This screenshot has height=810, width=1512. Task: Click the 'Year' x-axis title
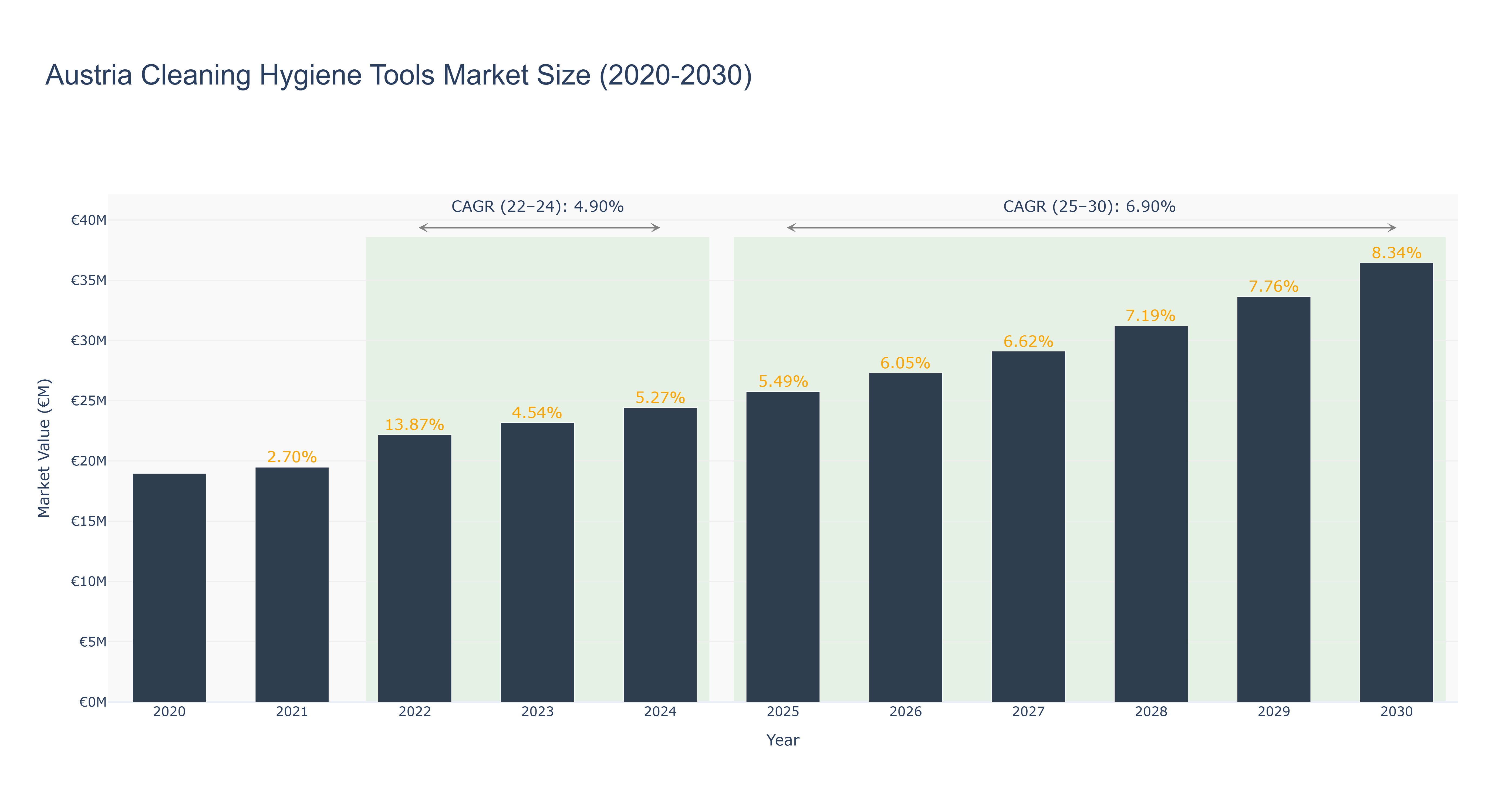click(x=782, y=740)
